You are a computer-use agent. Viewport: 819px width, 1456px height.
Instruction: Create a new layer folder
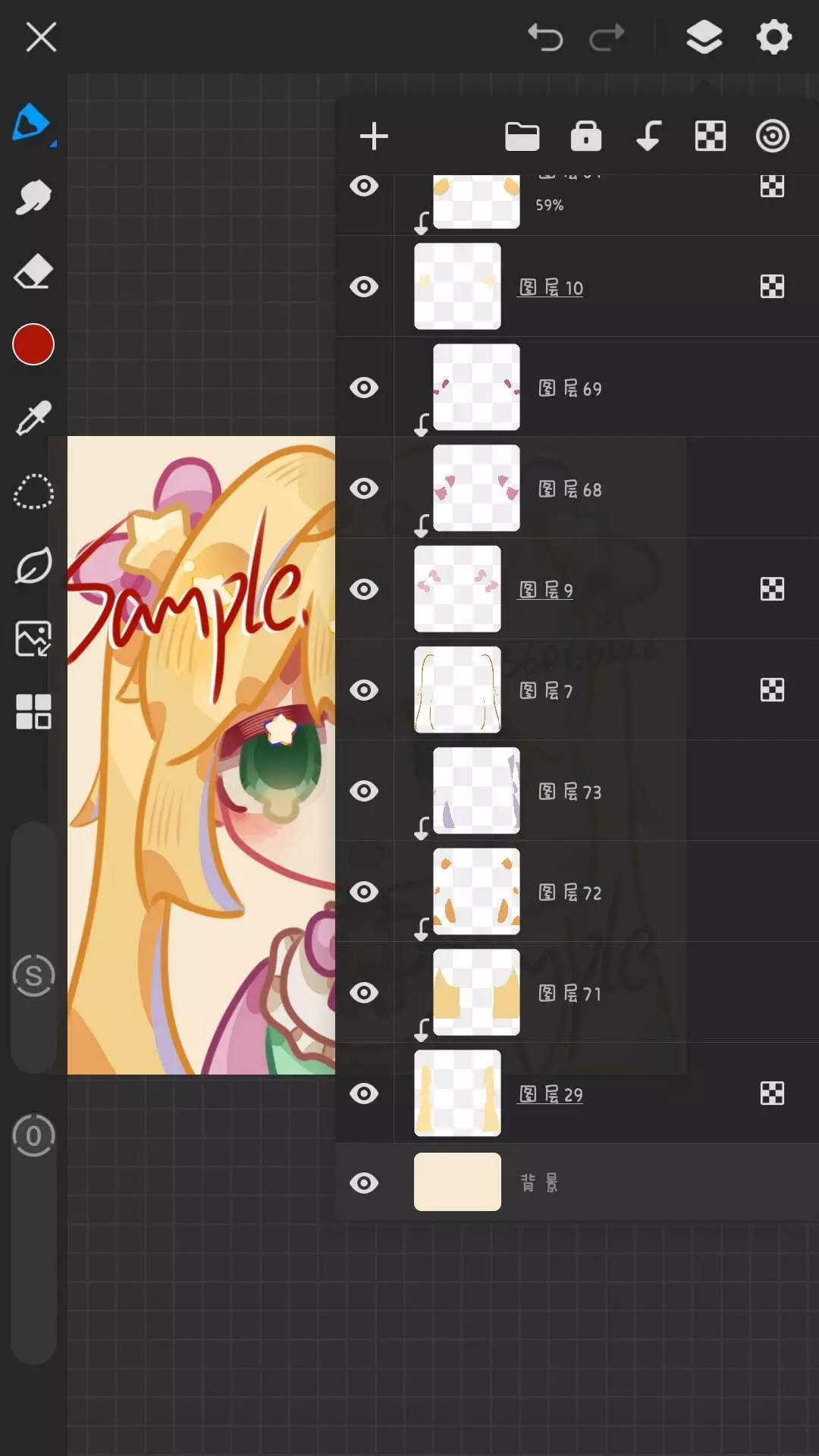pos(522,136)
